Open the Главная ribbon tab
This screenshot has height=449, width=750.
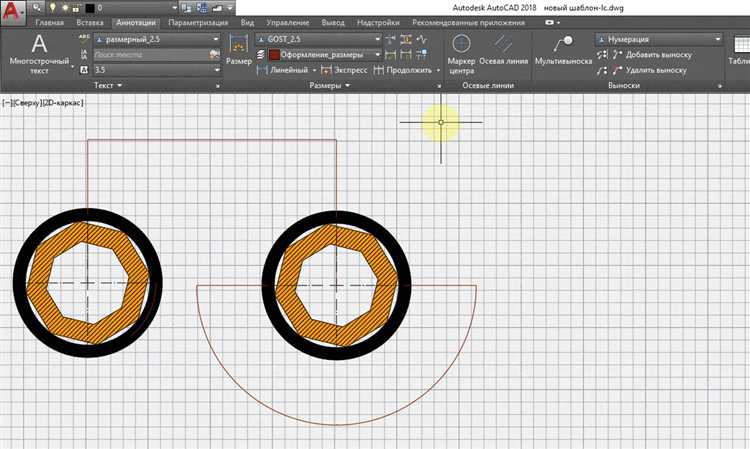[x=49, y=22]
